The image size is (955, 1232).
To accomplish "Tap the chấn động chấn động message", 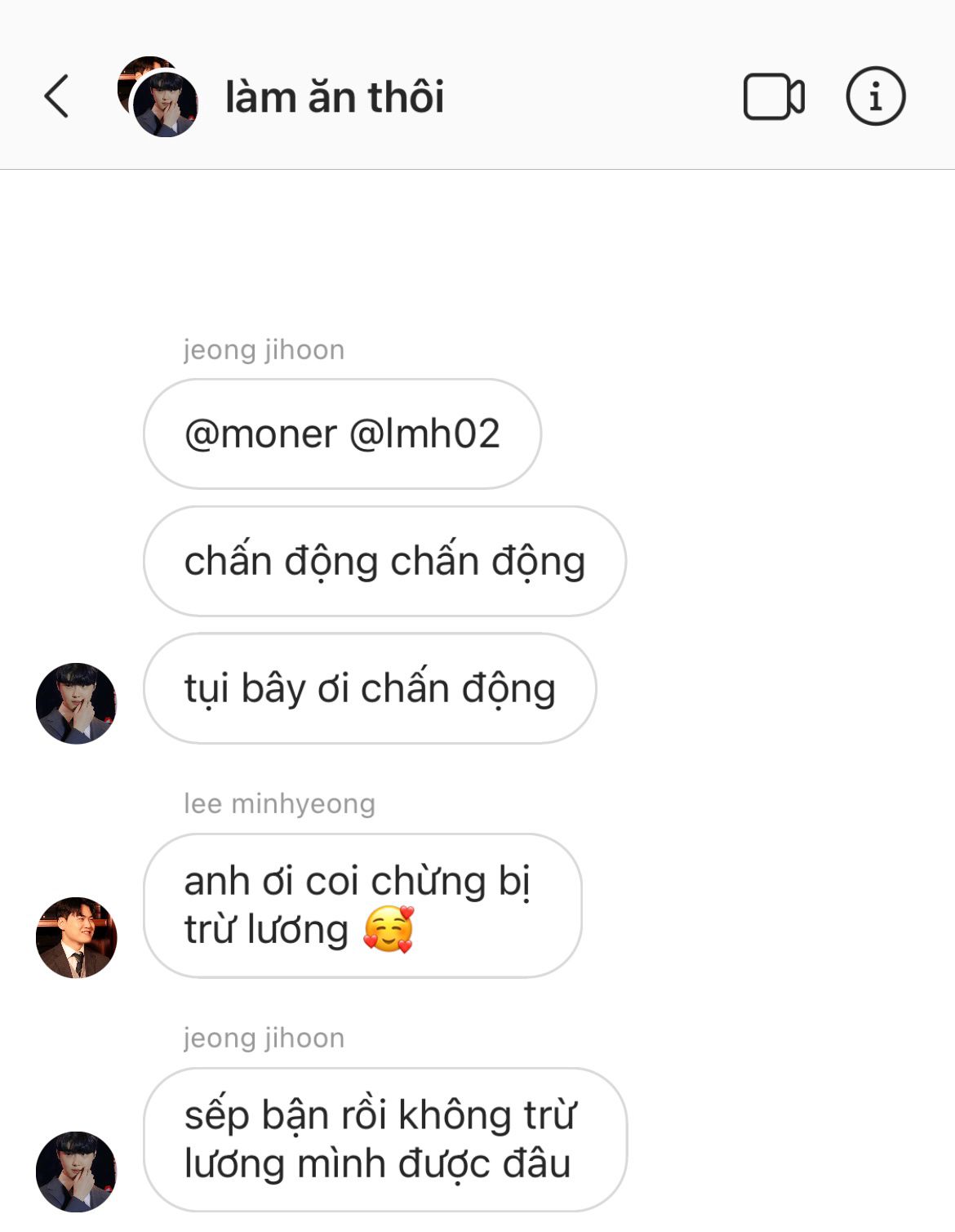I will click(384, 561).
